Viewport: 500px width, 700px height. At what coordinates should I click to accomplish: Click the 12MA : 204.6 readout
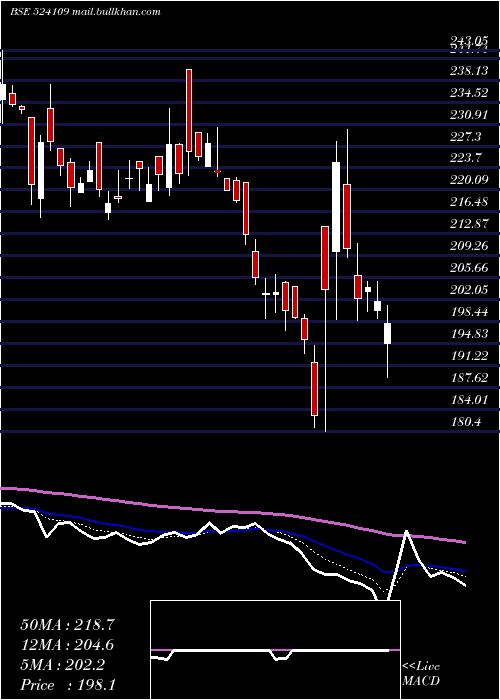coord(67,645)
